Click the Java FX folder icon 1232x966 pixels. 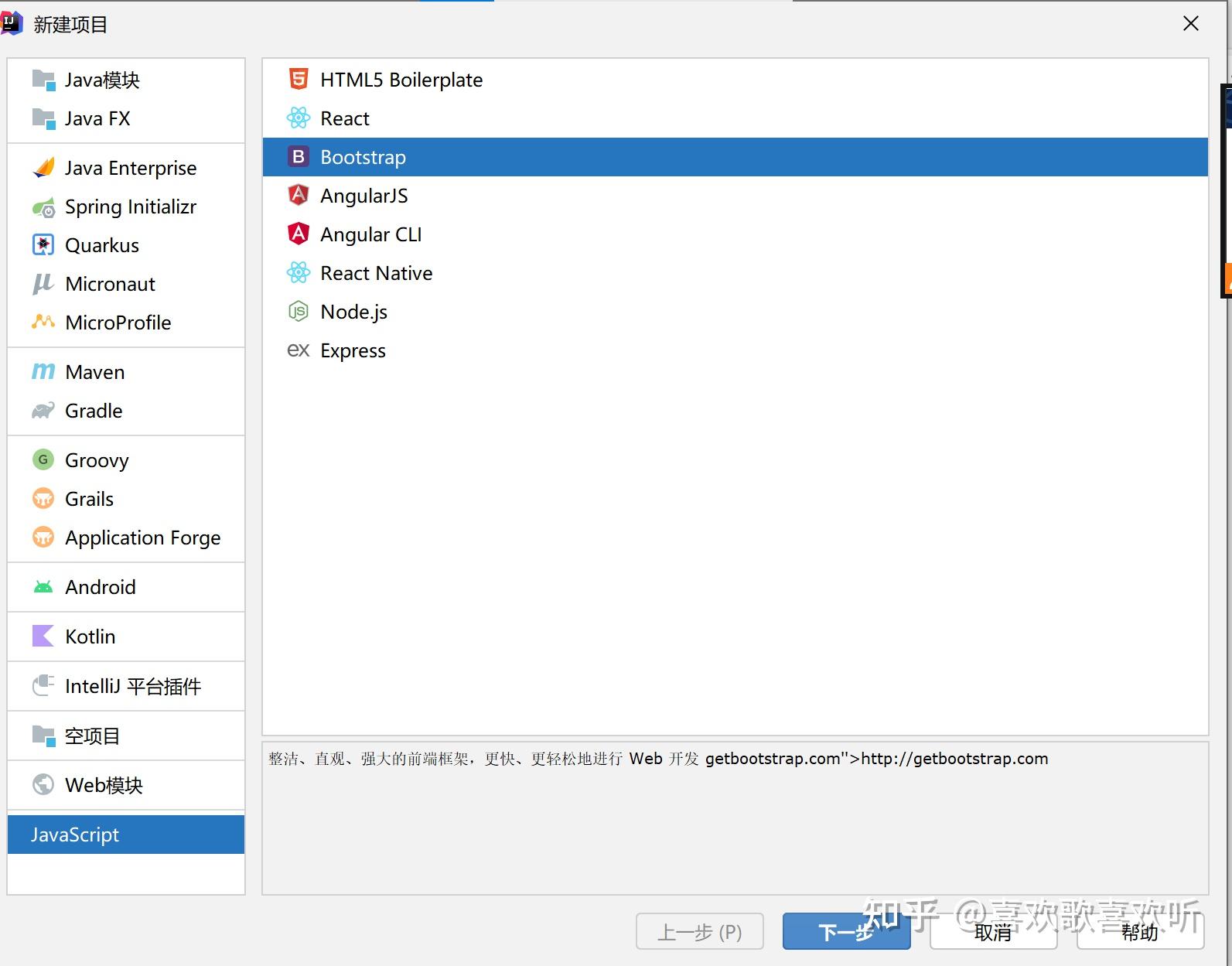43,119
